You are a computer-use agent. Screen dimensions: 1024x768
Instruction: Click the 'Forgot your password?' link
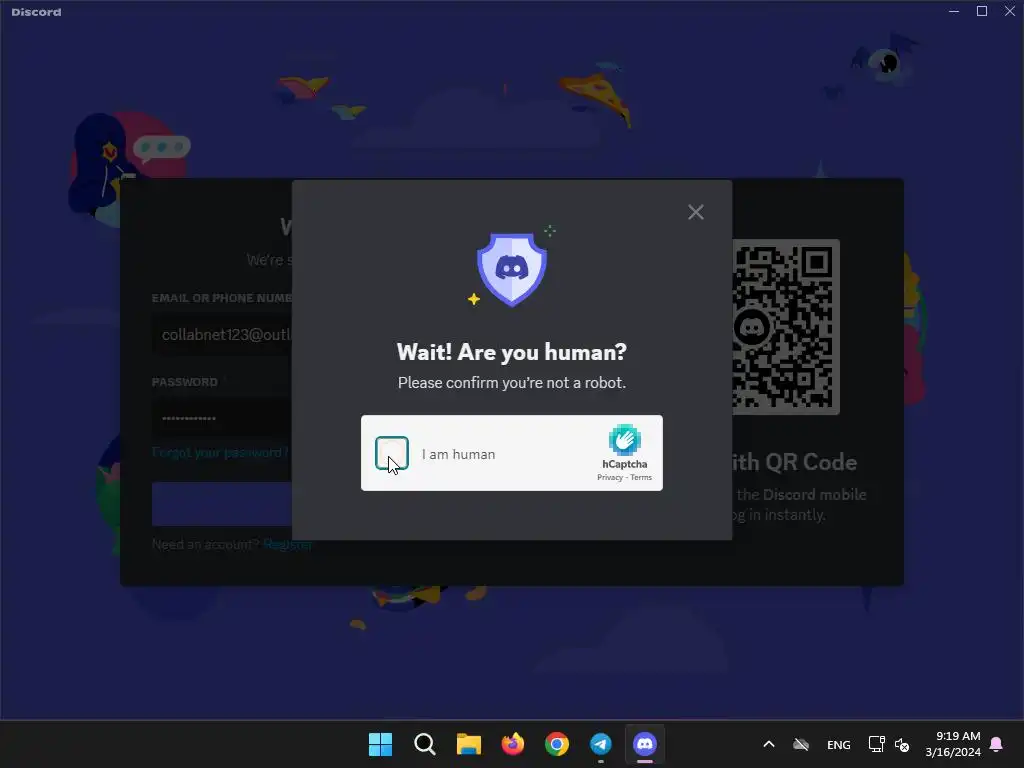[221, 453]
